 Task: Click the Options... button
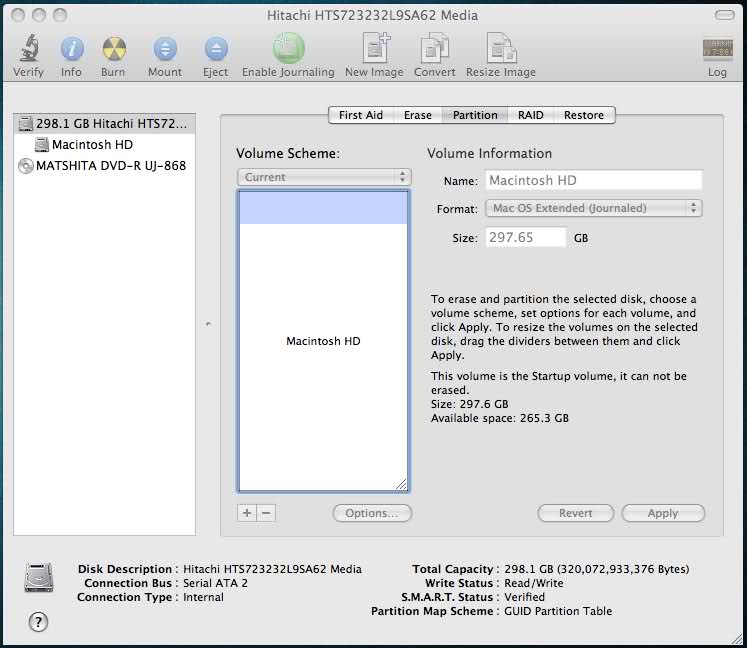click(x=372, y=513)
